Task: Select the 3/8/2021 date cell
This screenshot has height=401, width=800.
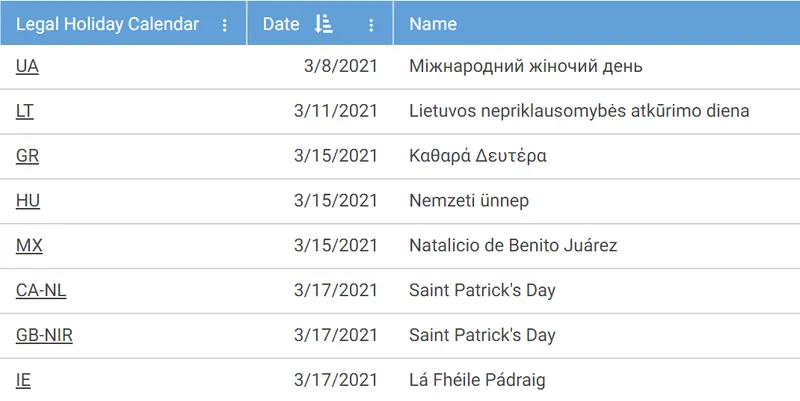Action: (340, 67)
